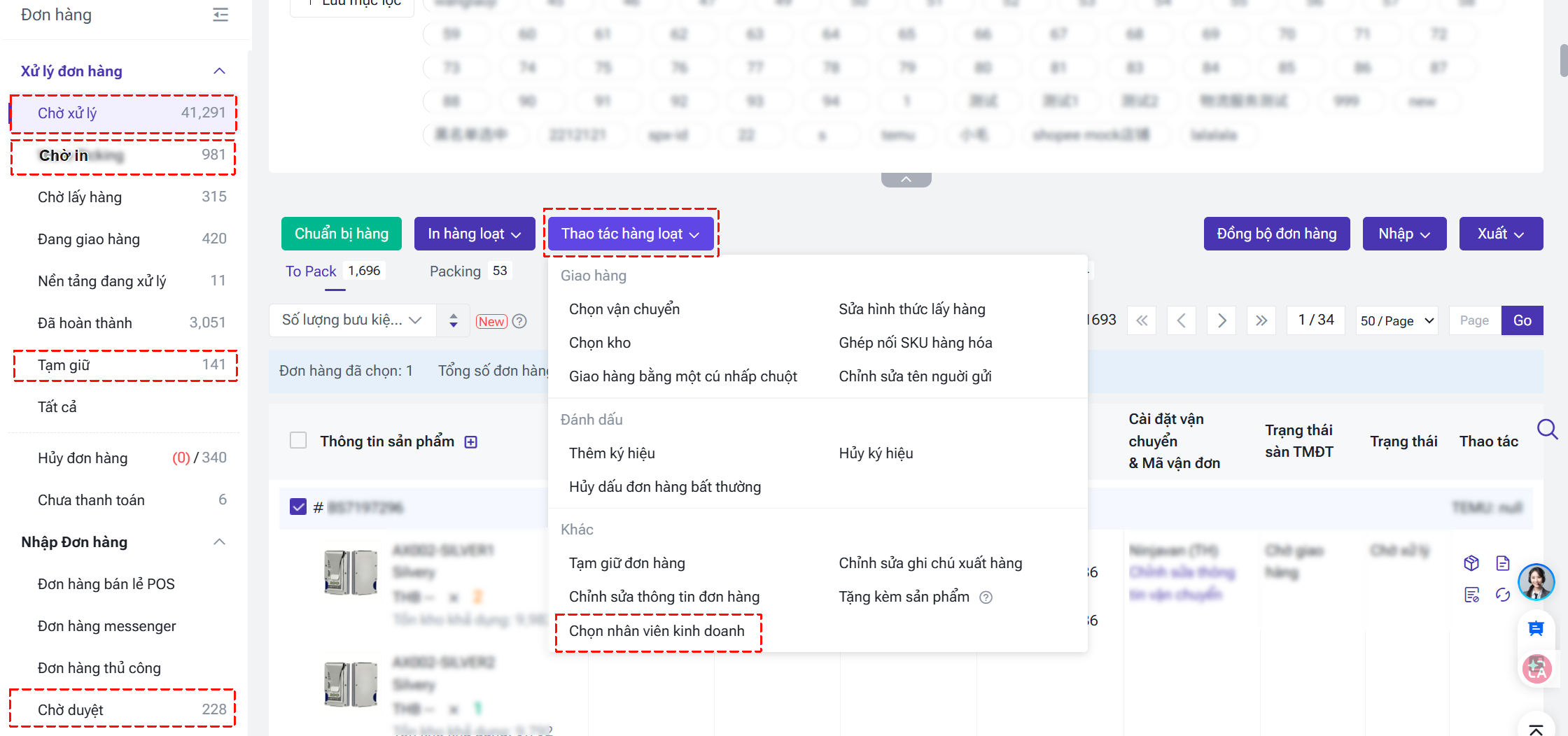Go to first page with double-left arrow

point(1142,320)
